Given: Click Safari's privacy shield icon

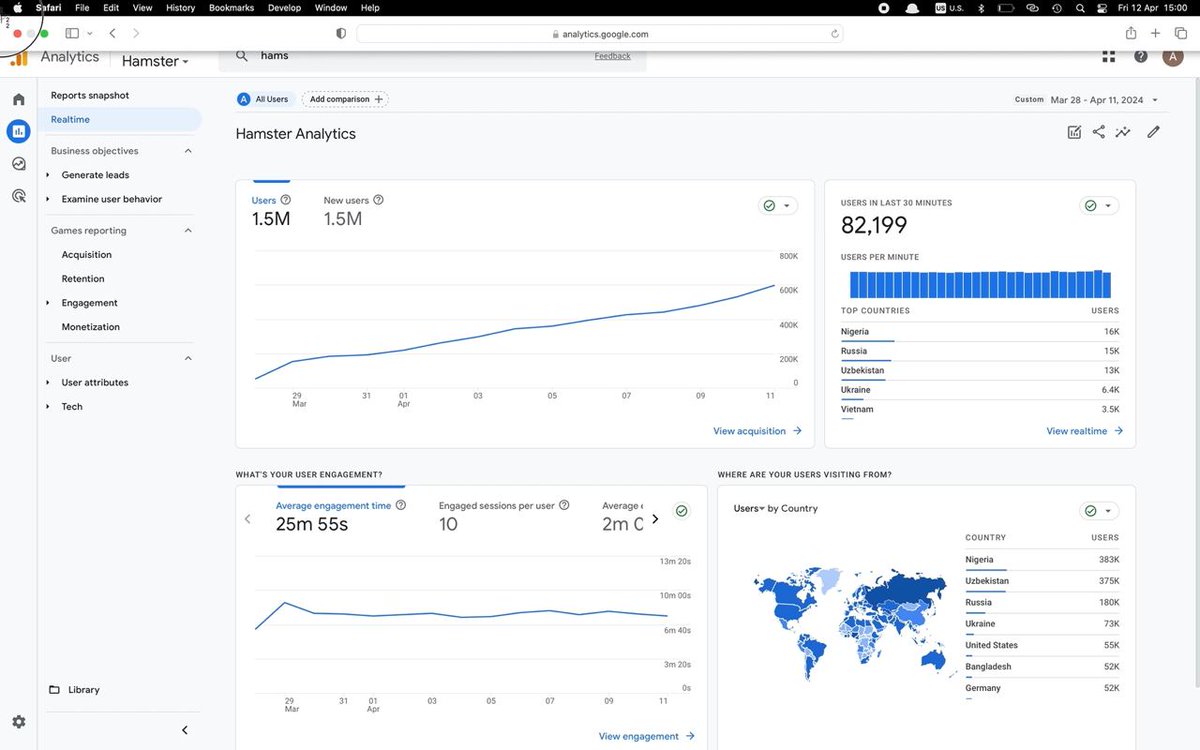Looking at the screenshot, I should (x=341, y=33).
